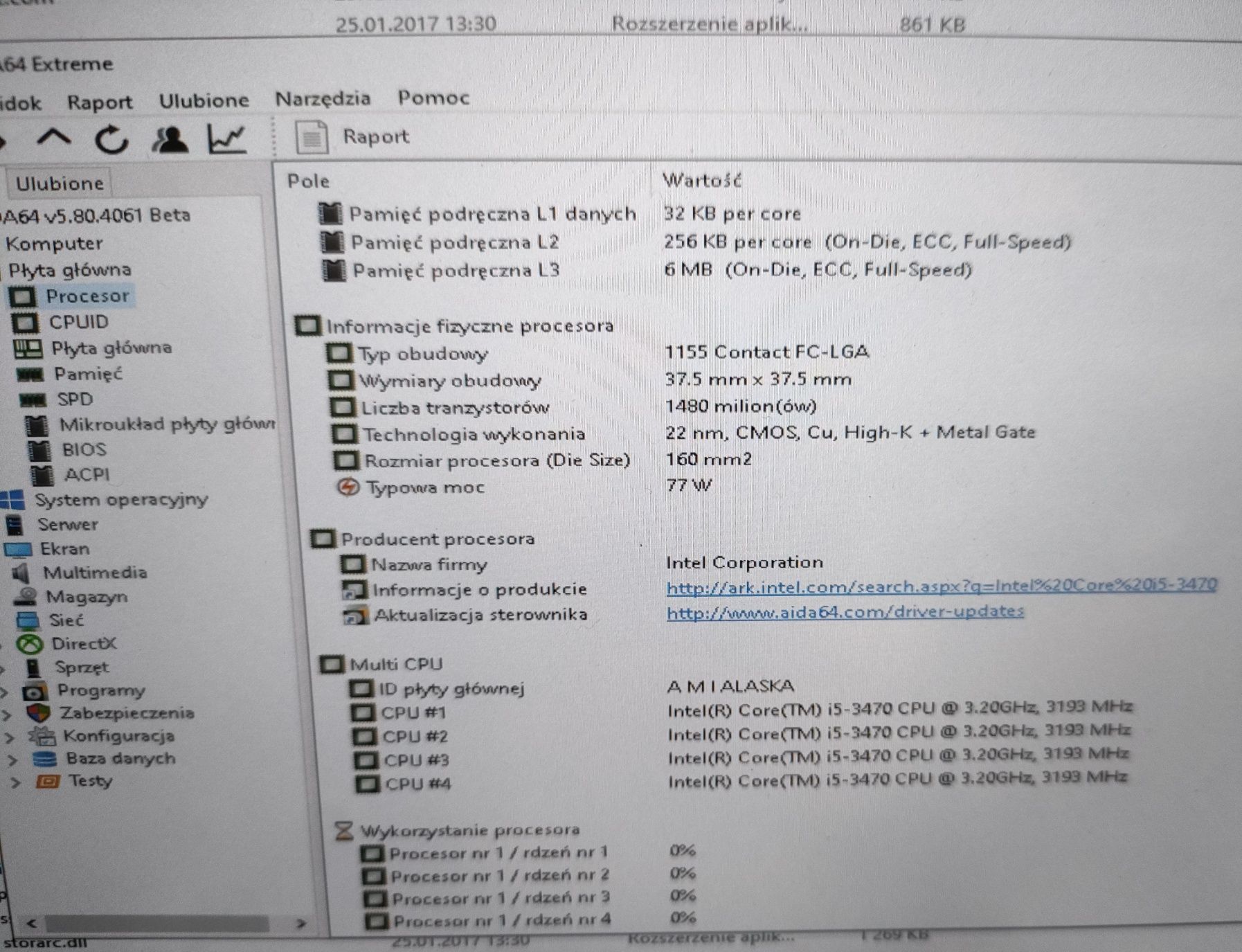The image size is (1242, 952).
Task: Expand the Programy node arrow
Action: (x=4, y=691)
